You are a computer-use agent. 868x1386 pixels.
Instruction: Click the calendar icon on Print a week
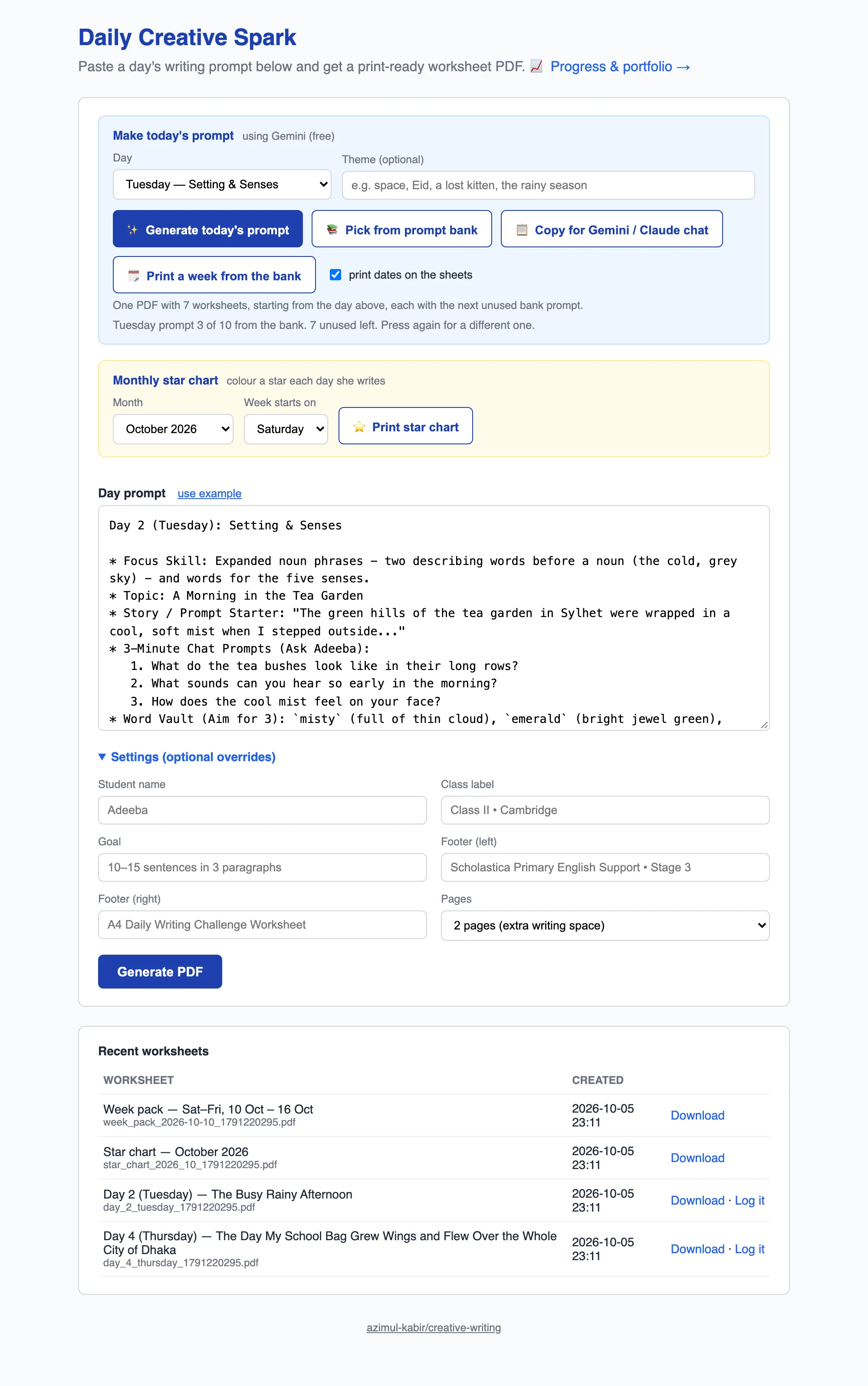(x=133, y=276)
